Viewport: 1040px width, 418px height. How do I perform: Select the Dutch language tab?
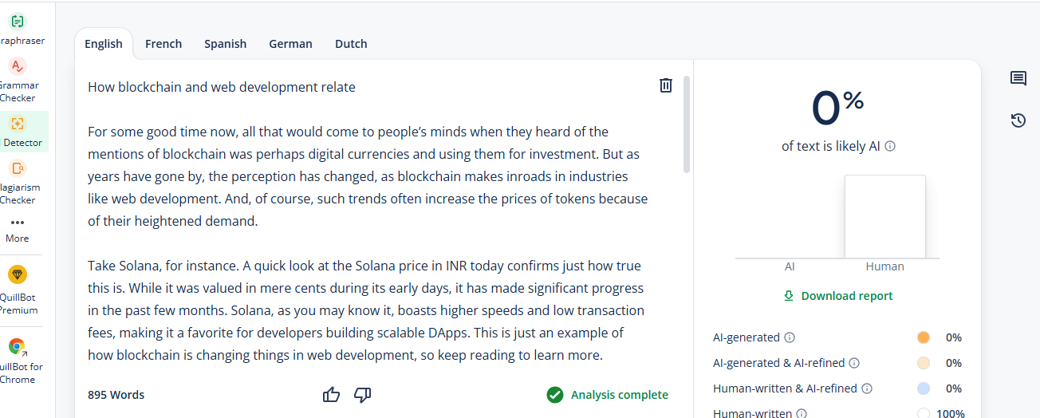point(351,44)
